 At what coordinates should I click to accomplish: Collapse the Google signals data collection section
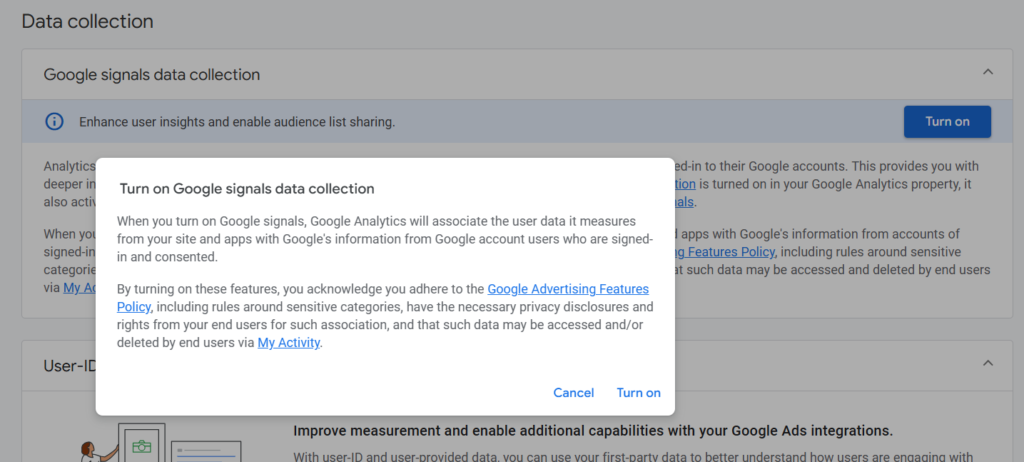(x=988, y=72)
